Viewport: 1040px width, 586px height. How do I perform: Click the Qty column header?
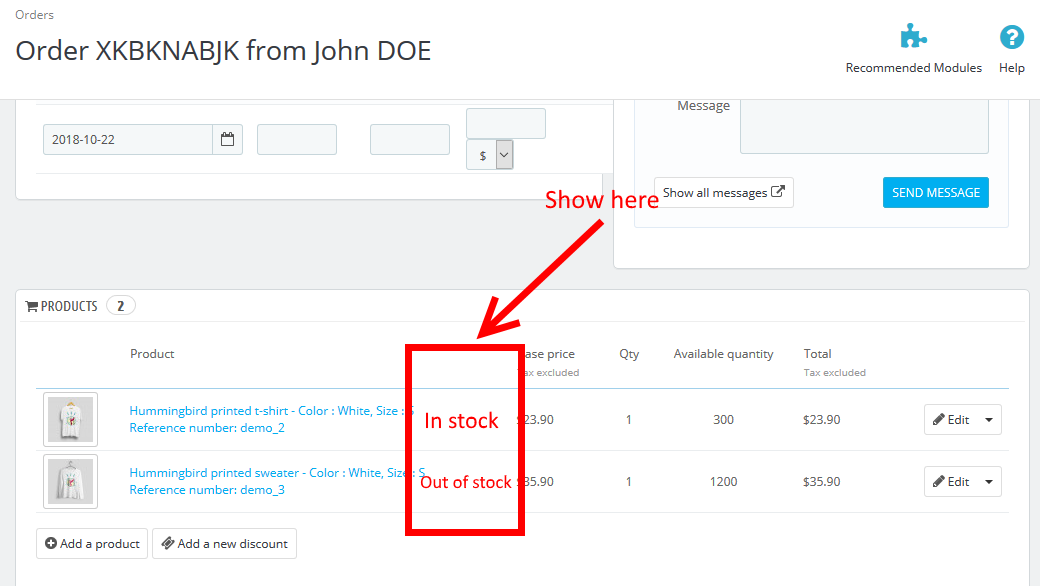[x=629, y=354]
